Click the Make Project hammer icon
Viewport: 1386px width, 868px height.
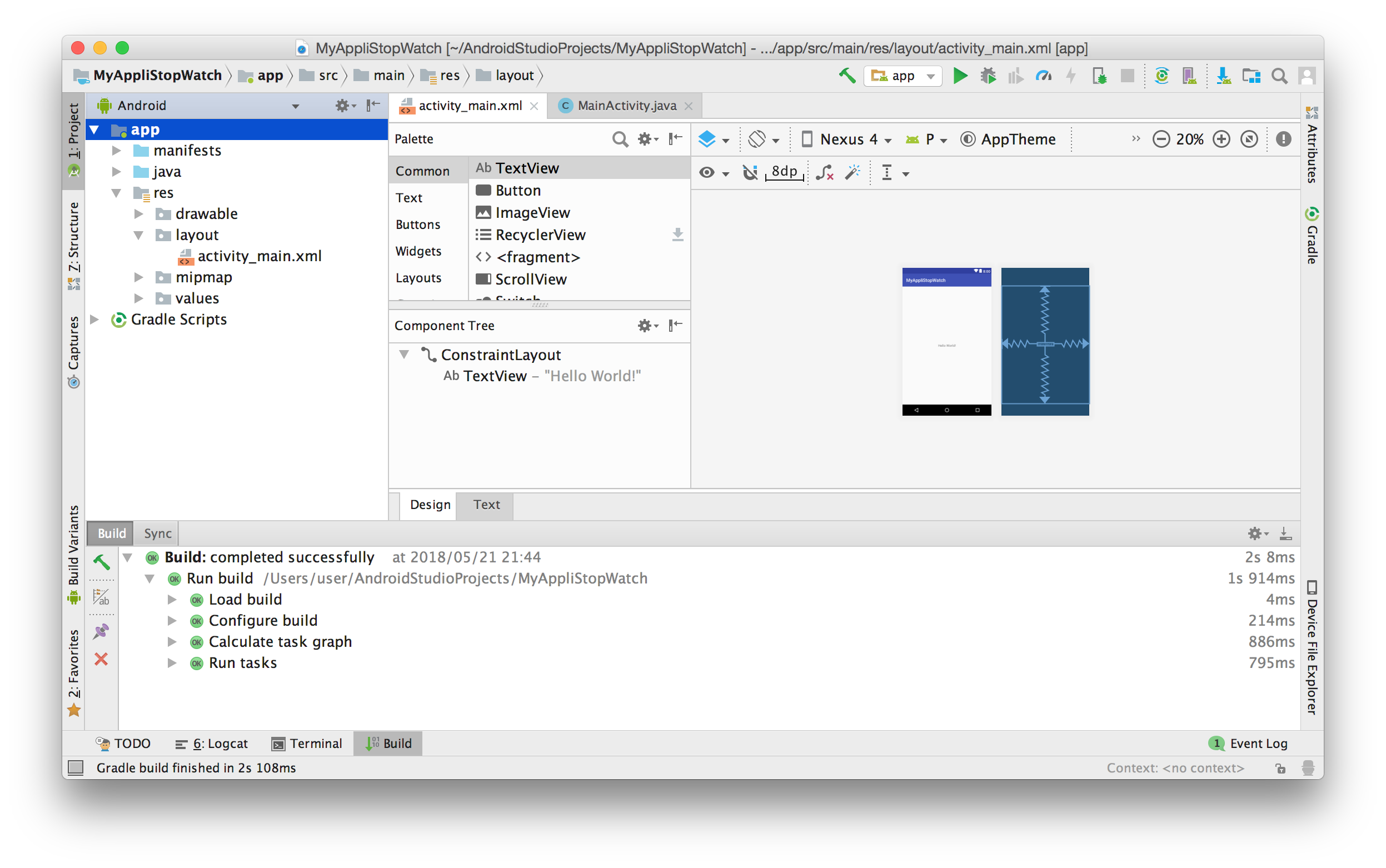(847, 76)
